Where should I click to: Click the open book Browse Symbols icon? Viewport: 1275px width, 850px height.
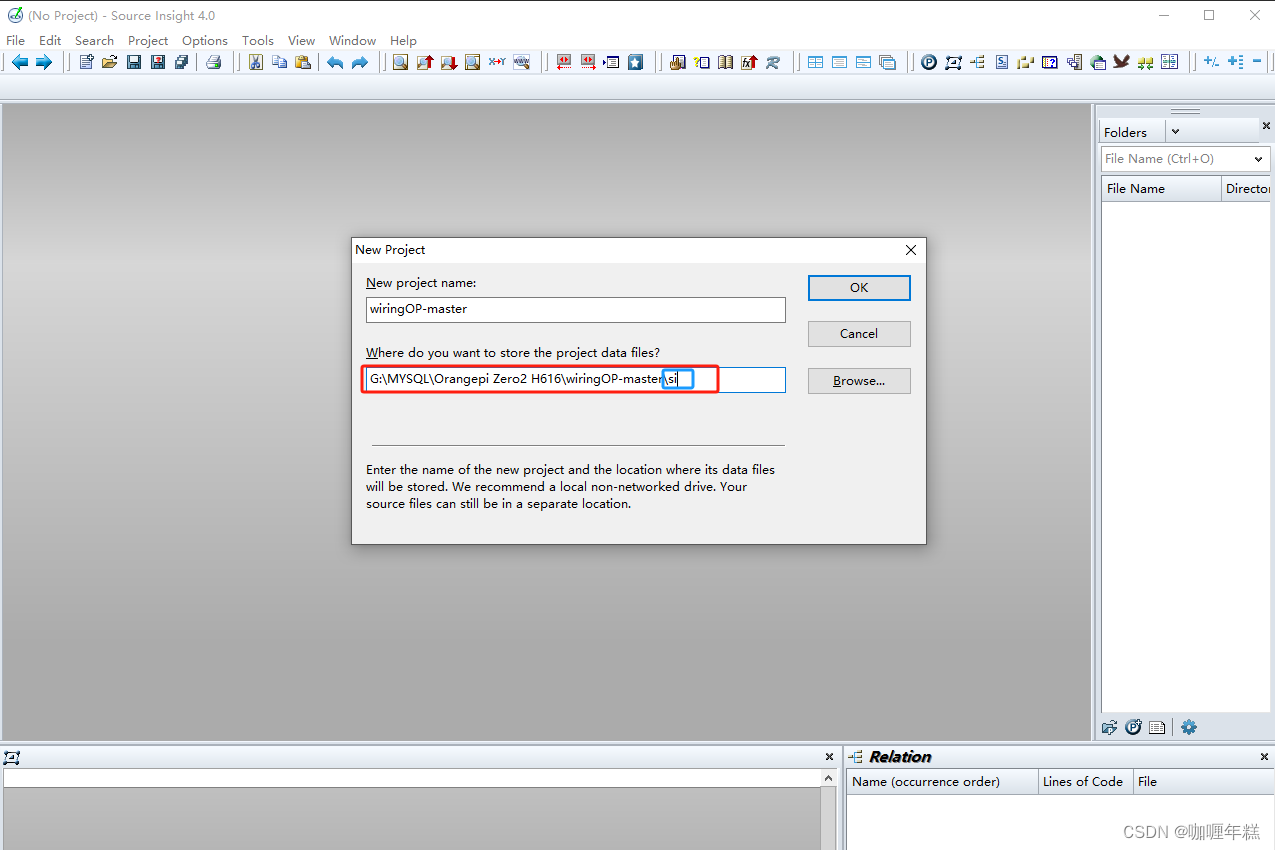point(726,62)
